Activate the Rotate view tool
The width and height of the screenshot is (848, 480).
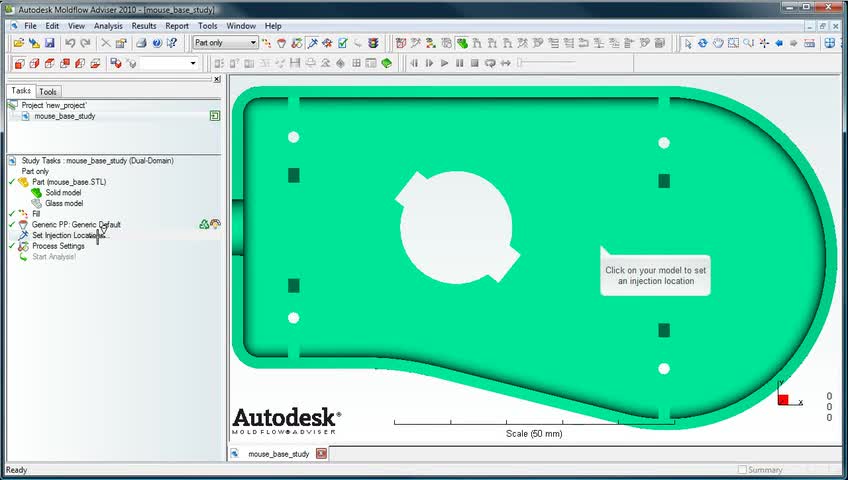pyautogui.click(x=703, y=43)
